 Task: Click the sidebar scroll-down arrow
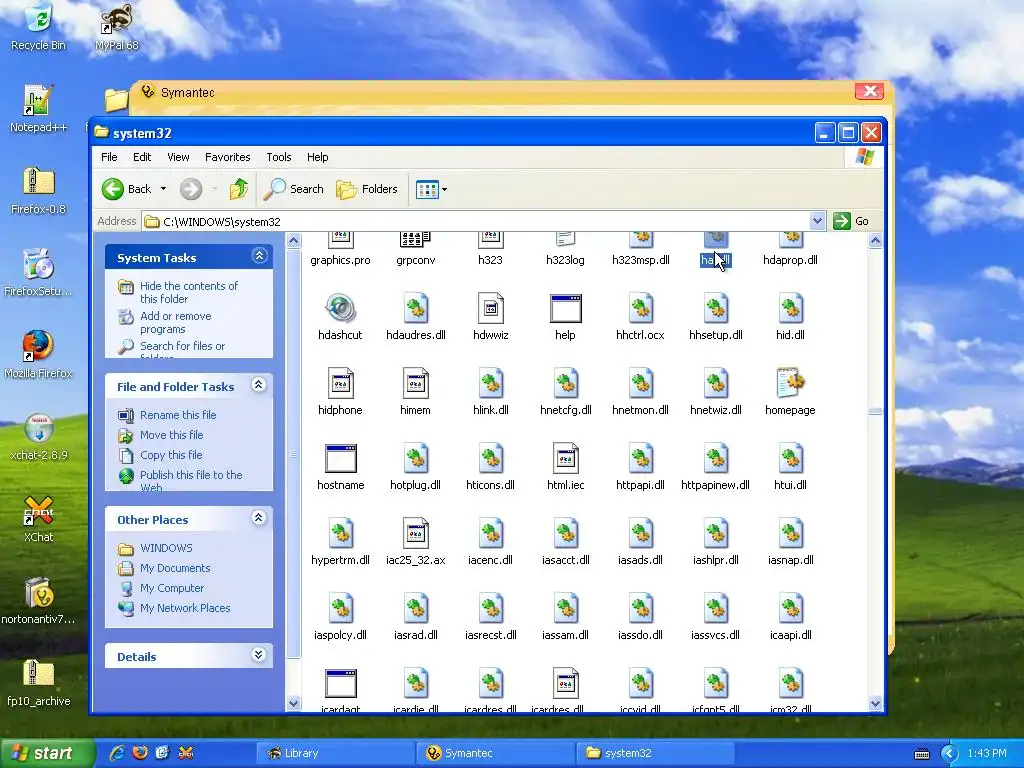293,703
